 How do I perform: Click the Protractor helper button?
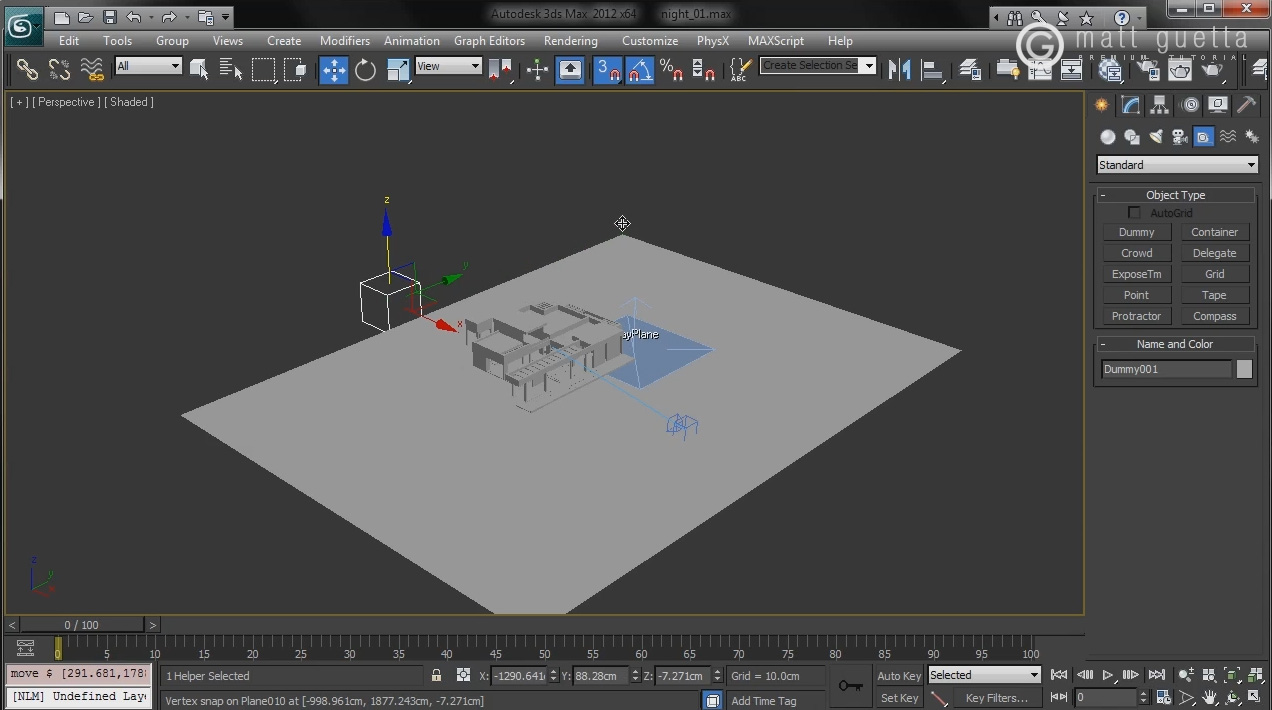pyautogui.click(x=1137, y=316)
